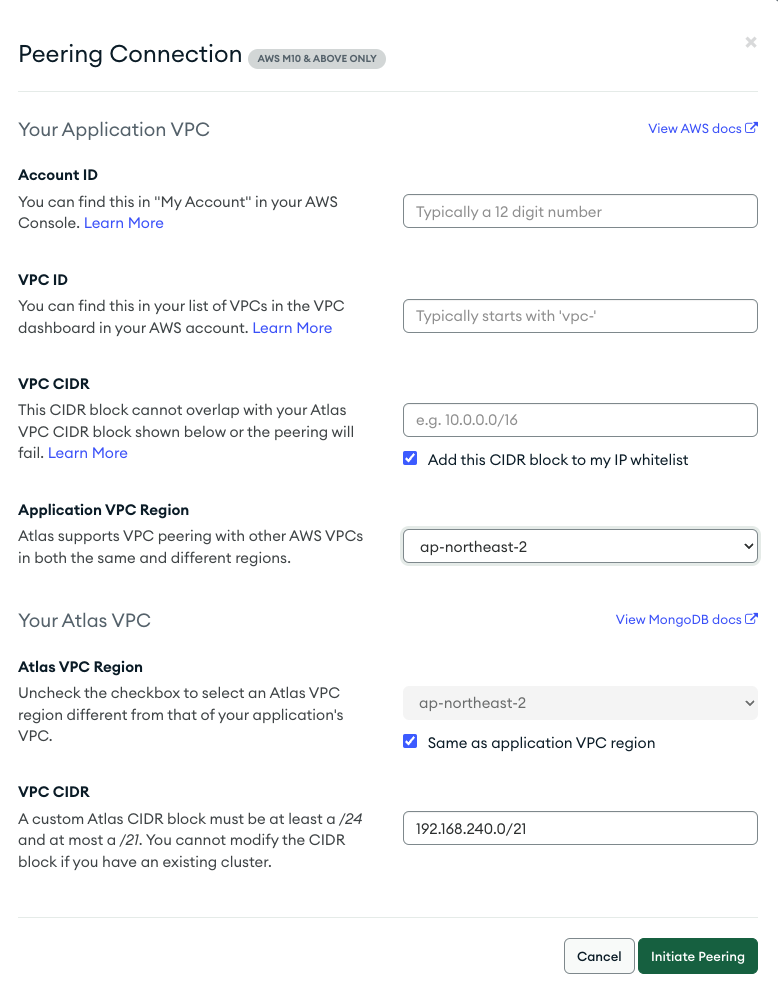Click external link icon beside View MongoDB docs
The image size is (778, 998).
751,619
